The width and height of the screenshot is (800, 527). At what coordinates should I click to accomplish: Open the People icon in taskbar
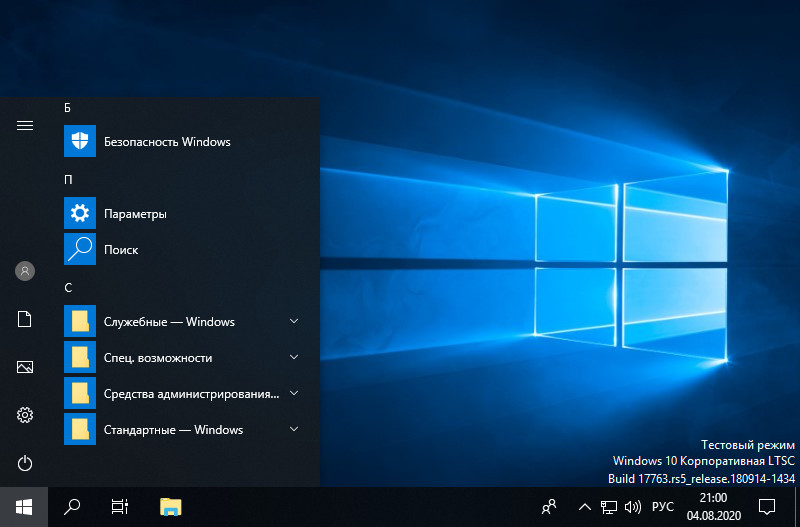pos(549,507)
